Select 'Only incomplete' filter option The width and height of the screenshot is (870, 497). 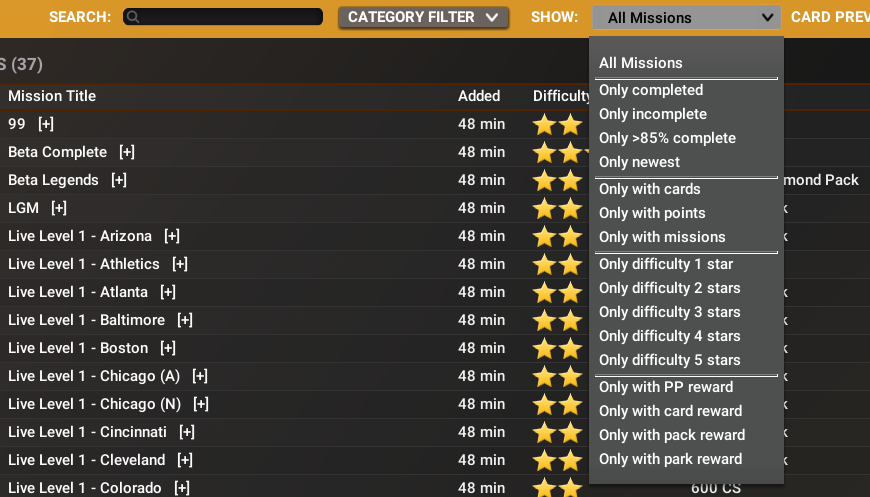653,114
